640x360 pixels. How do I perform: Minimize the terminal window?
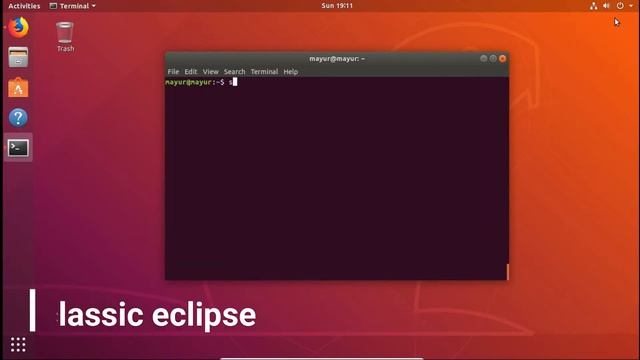pos(483,59)
